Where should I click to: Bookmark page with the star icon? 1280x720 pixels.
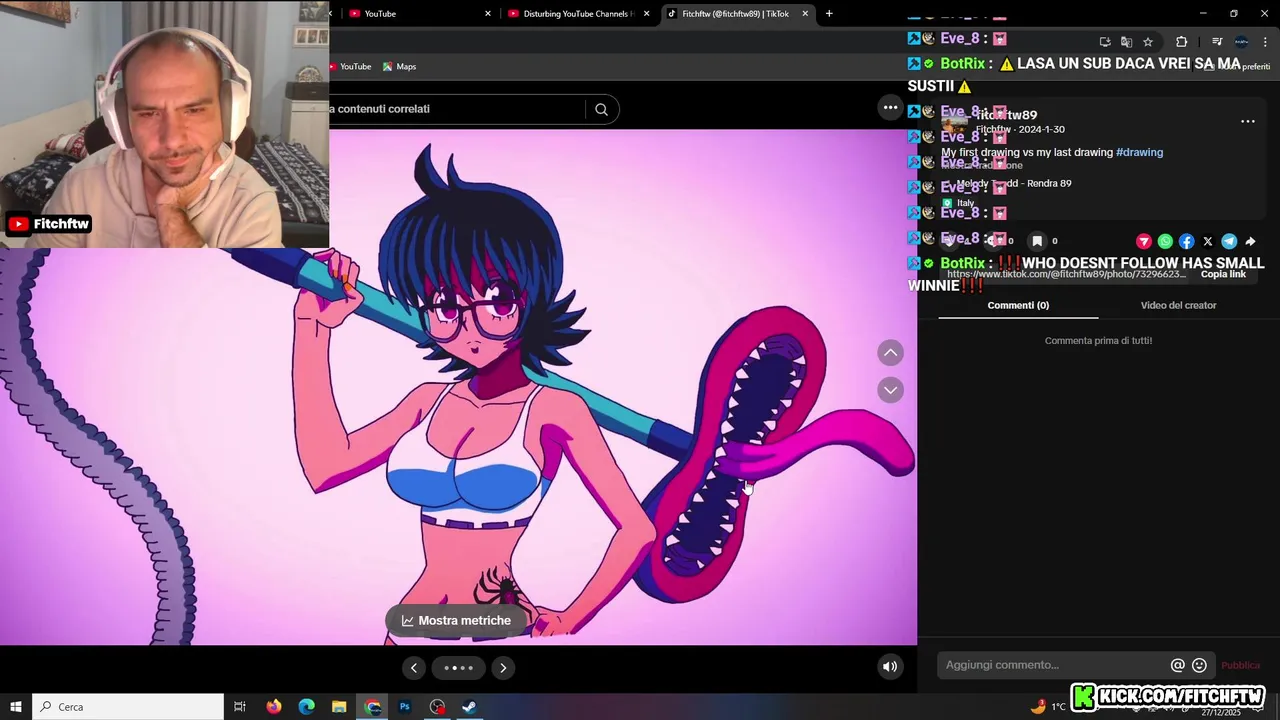1148,41
